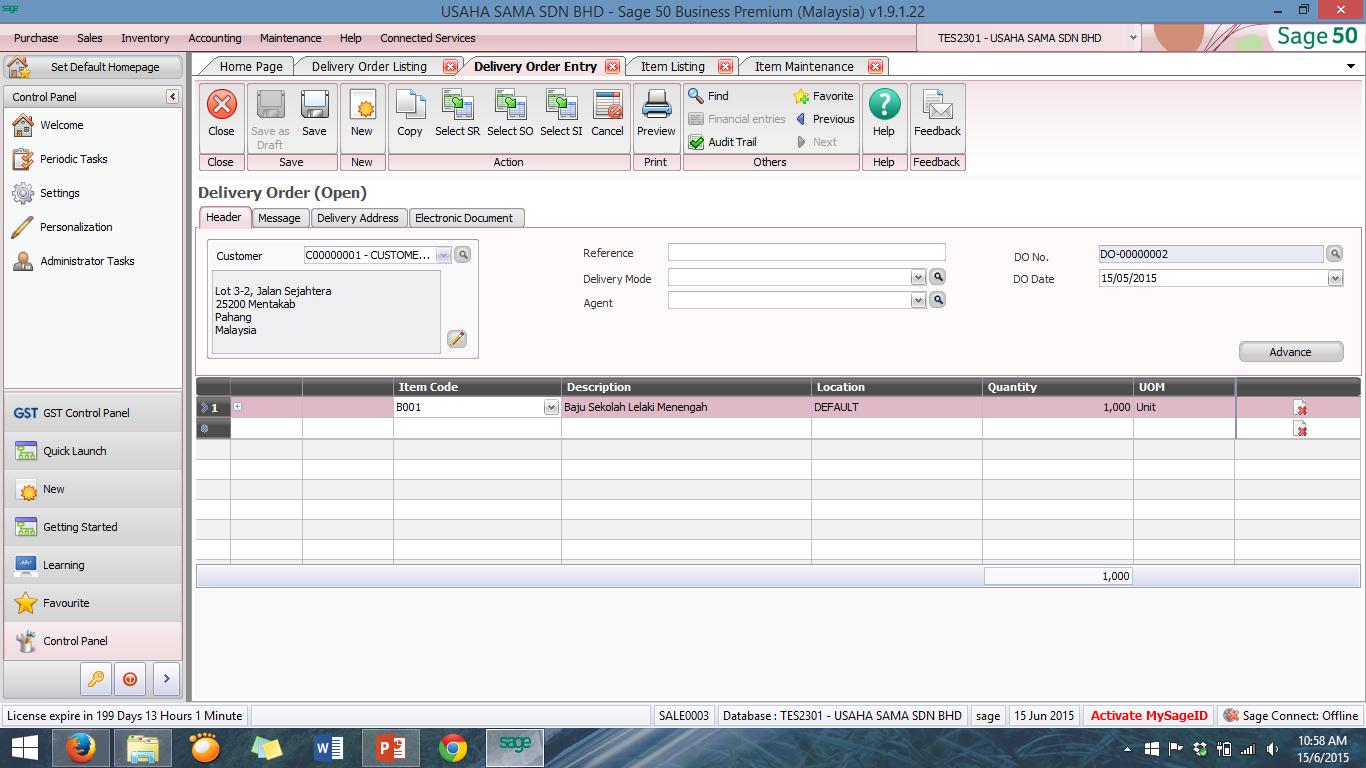
Task: Open Word from the Windows taskbar
Action: (x=329, y=747)
